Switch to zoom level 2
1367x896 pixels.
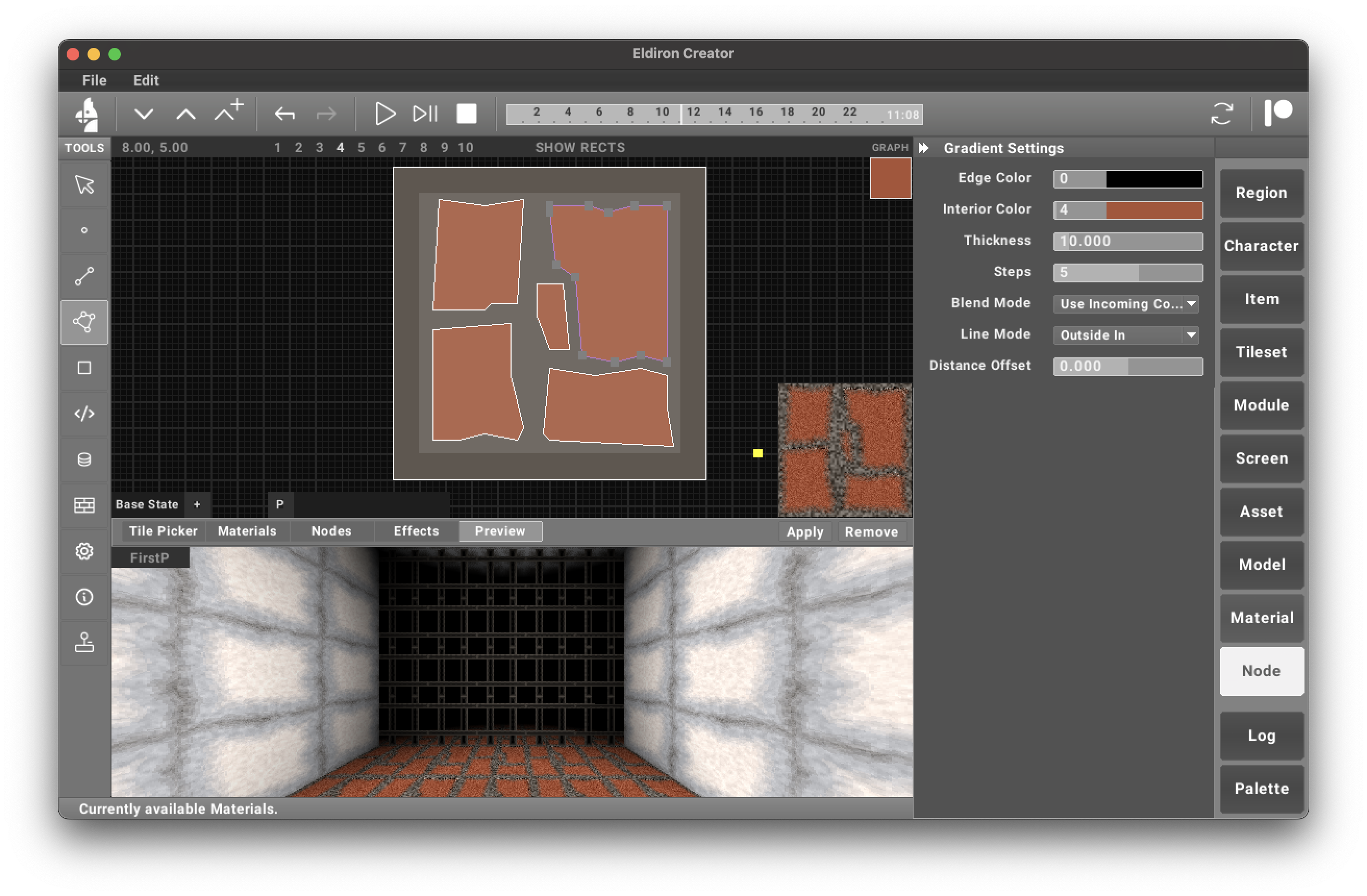point(299,147)
